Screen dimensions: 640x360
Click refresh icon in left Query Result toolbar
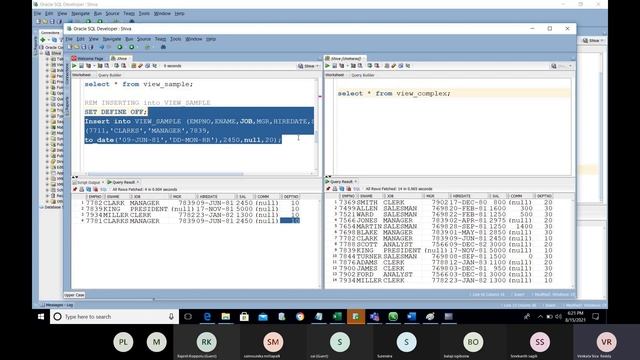pyautogui.click(x=89, y=189)
